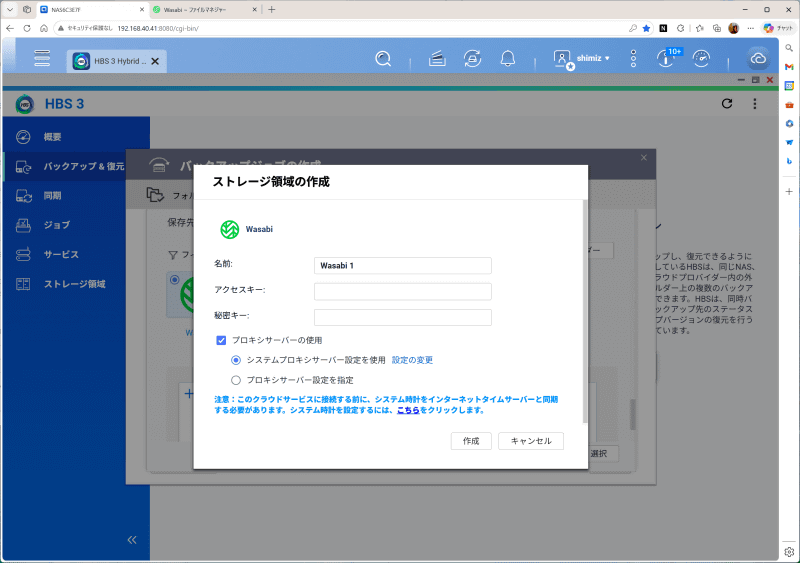Open the shimiz user account menu

[x=582, y=59]
